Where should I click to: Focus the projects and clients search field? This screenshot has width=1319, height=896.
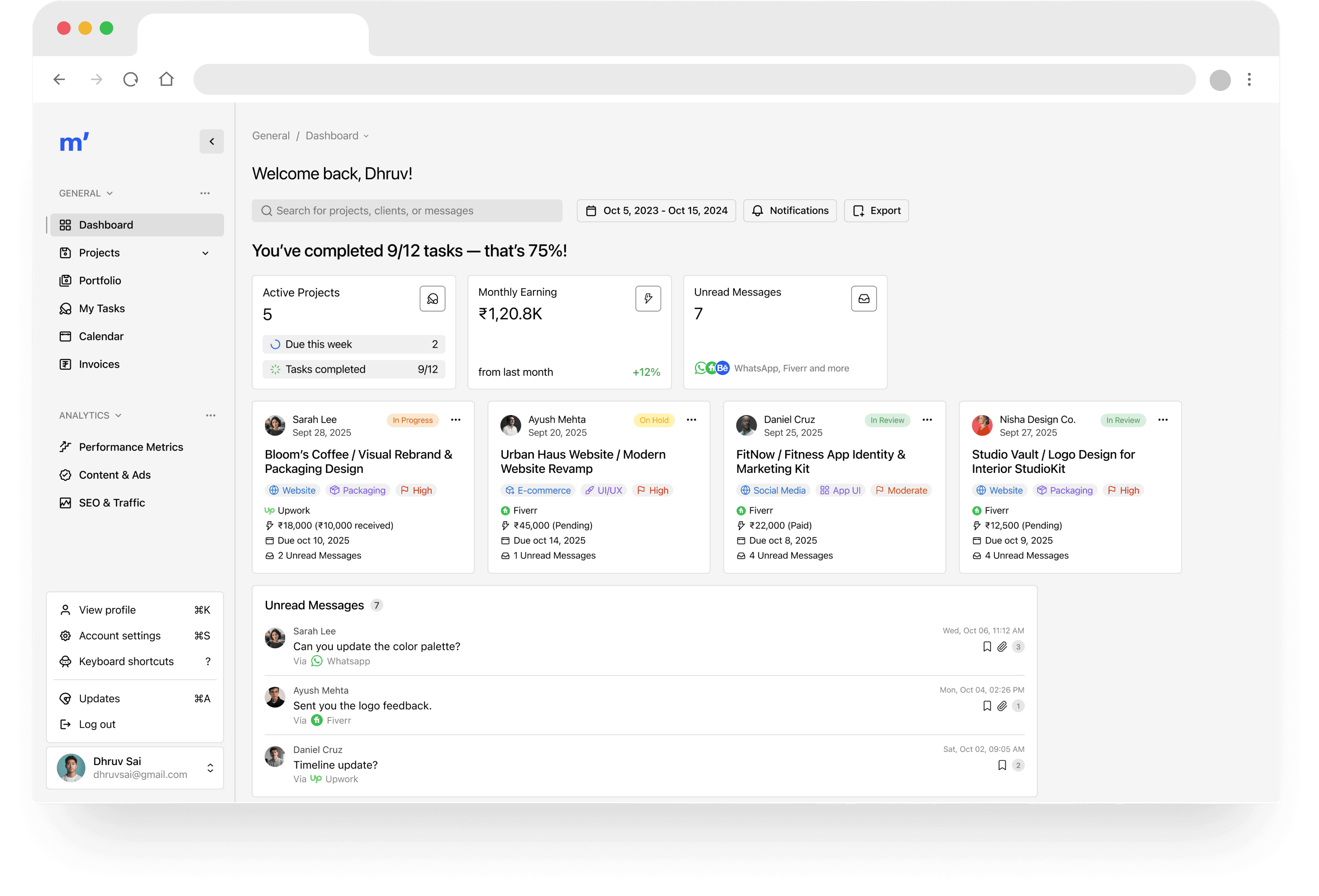click(x=407, y=211)
